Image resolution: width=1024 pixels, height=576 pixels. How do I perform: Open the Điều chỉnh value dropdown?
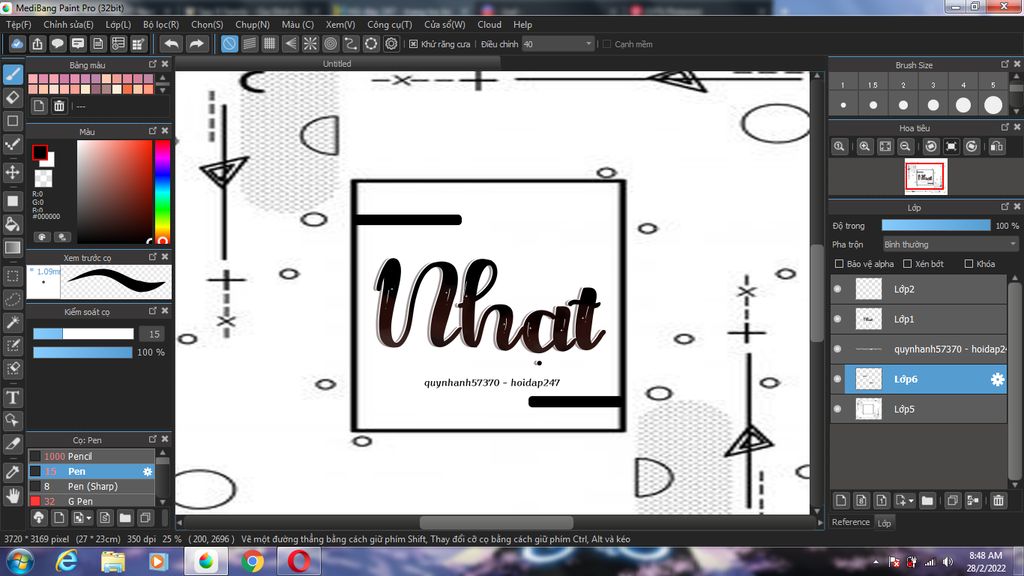(x=558, y=44)
